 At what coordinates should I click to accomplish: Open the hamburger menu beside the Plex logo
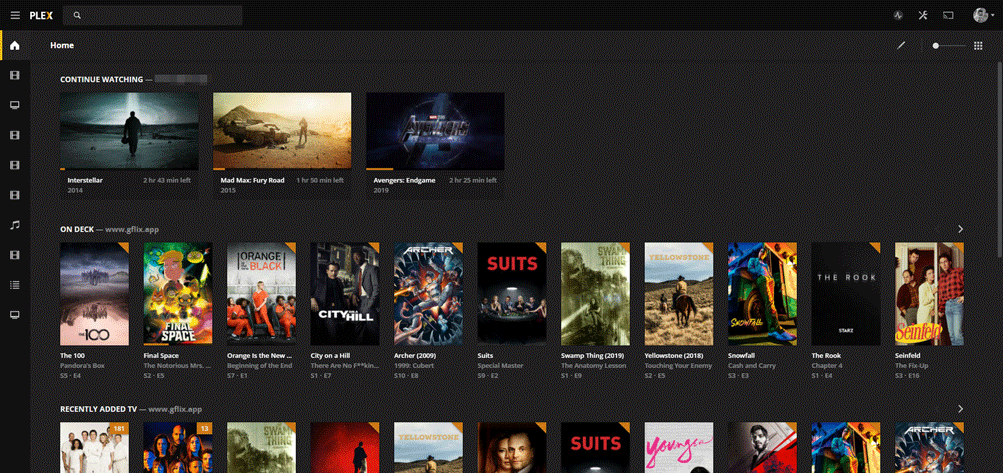pyautogui.click(x=15, y=16)
